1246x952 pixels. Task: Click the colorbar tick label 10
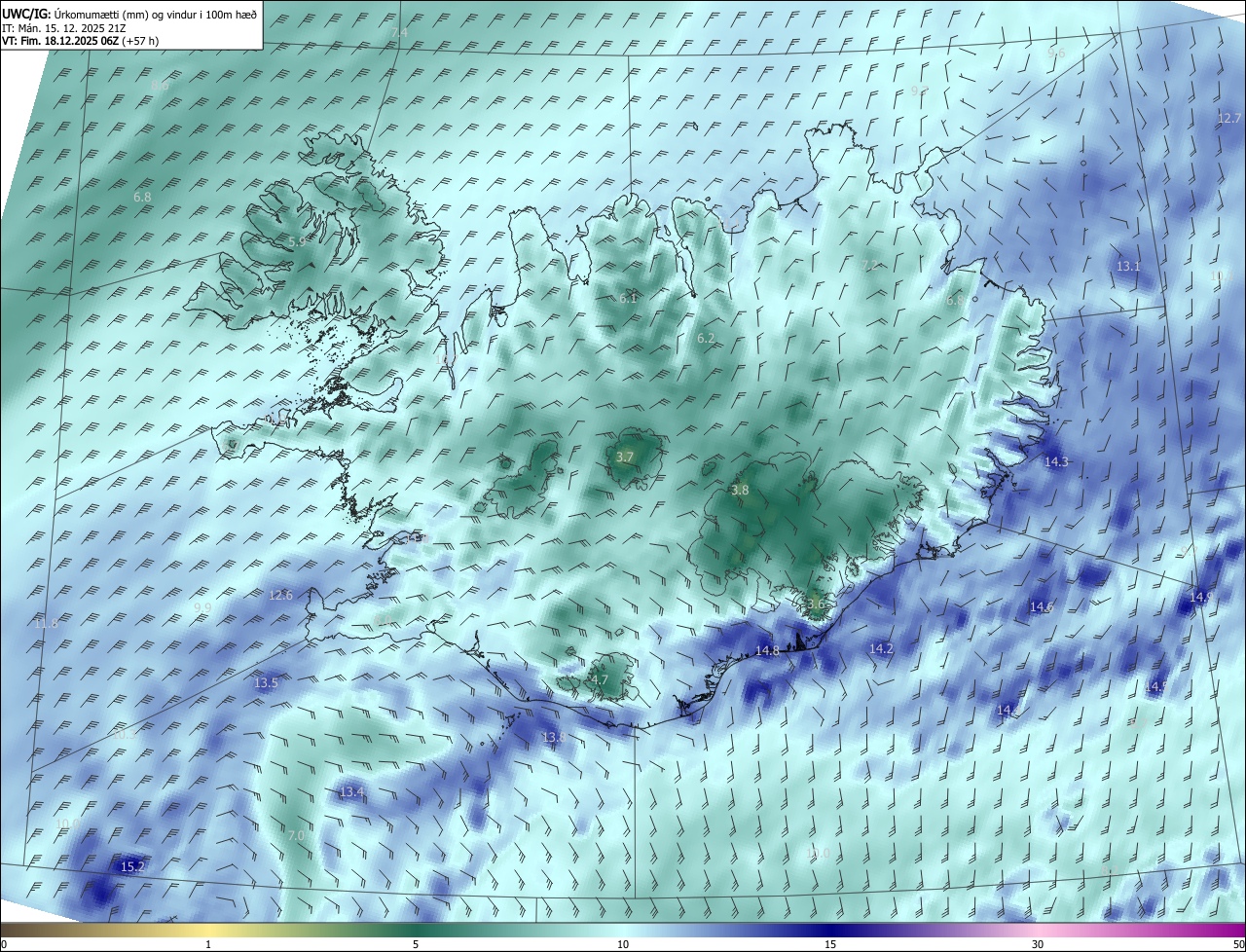tap(623, 944)
